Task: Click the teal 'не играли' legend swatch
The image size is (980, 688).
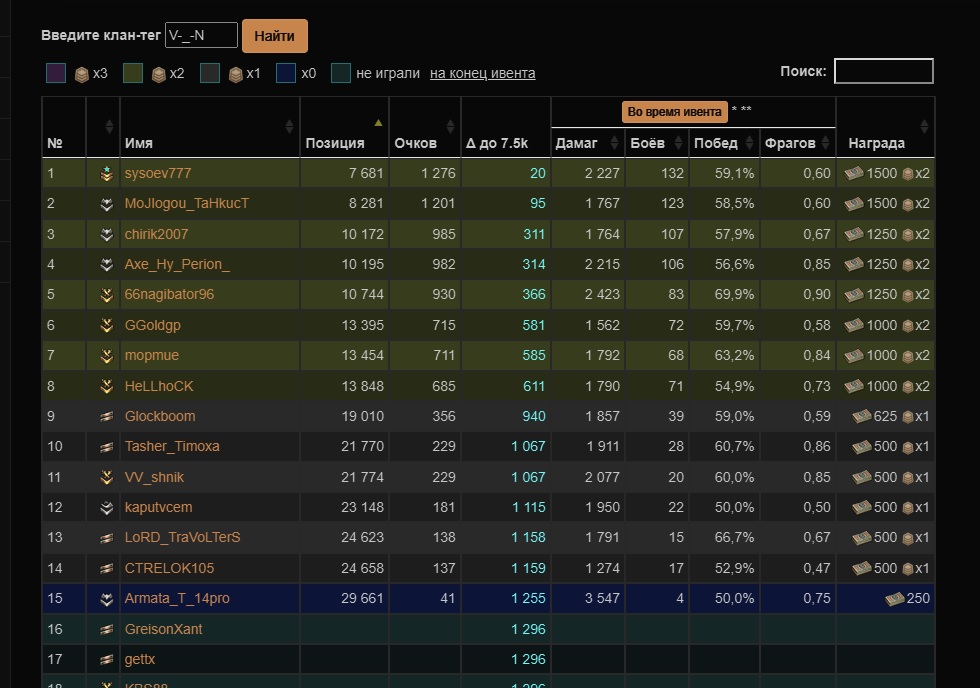Action: (341, 73)
